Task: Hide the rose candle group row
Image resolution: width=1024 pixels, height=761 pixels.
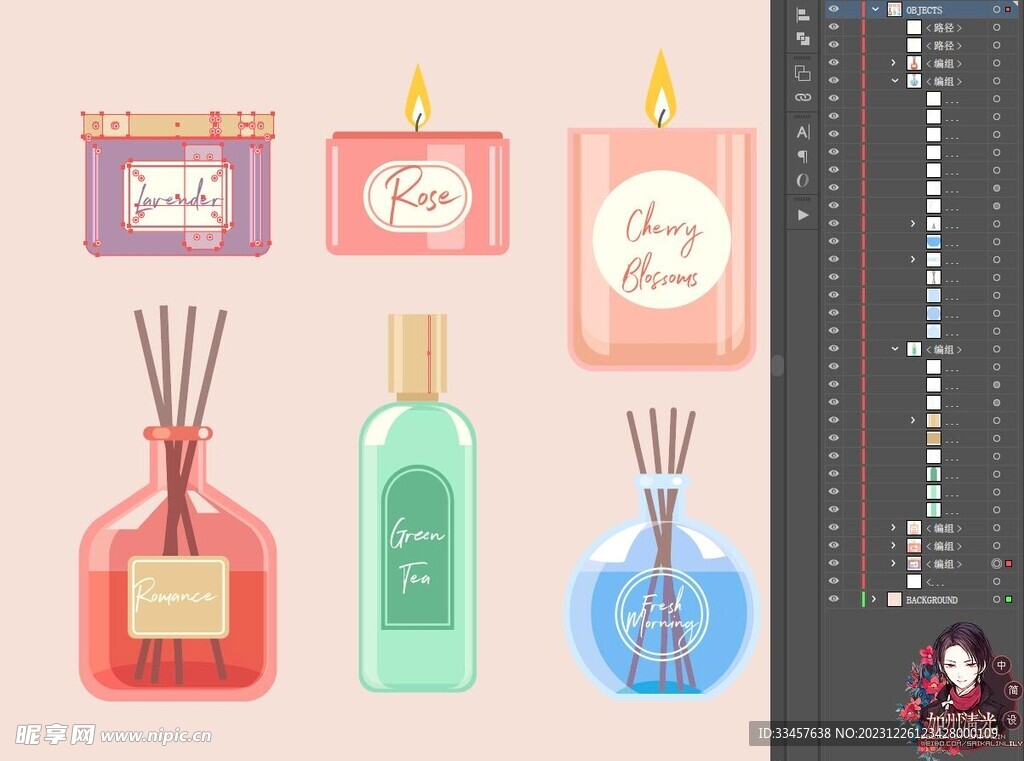Action: click(833, 545)
